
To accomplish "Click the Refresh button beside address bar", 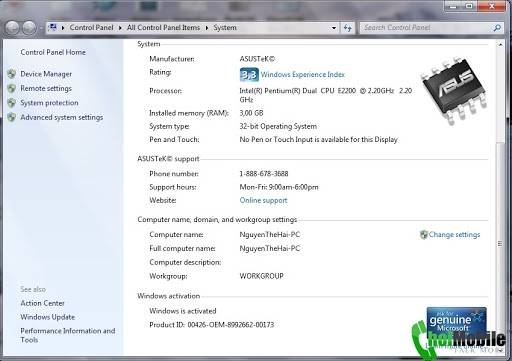I will (x=348, y=28).
